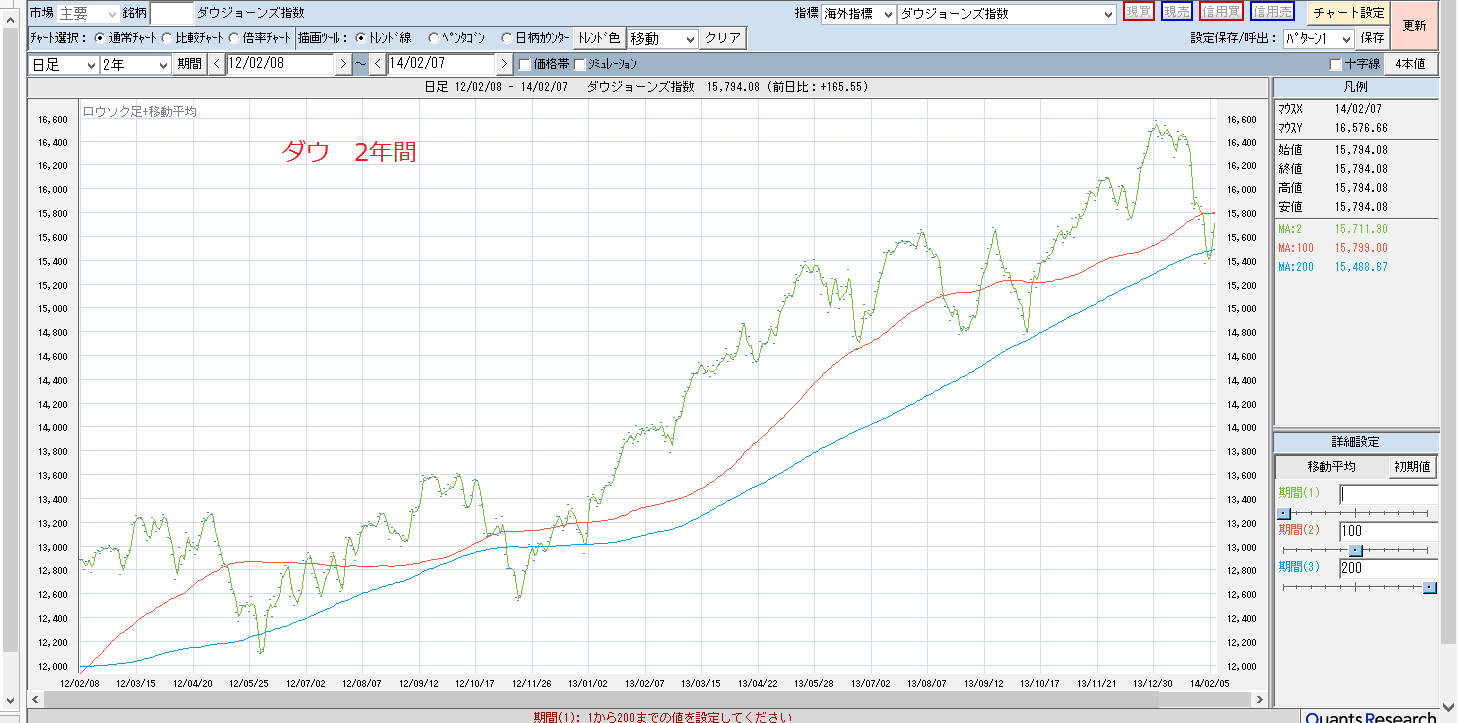Click the 更新 refresh button

click(1414, 26)
